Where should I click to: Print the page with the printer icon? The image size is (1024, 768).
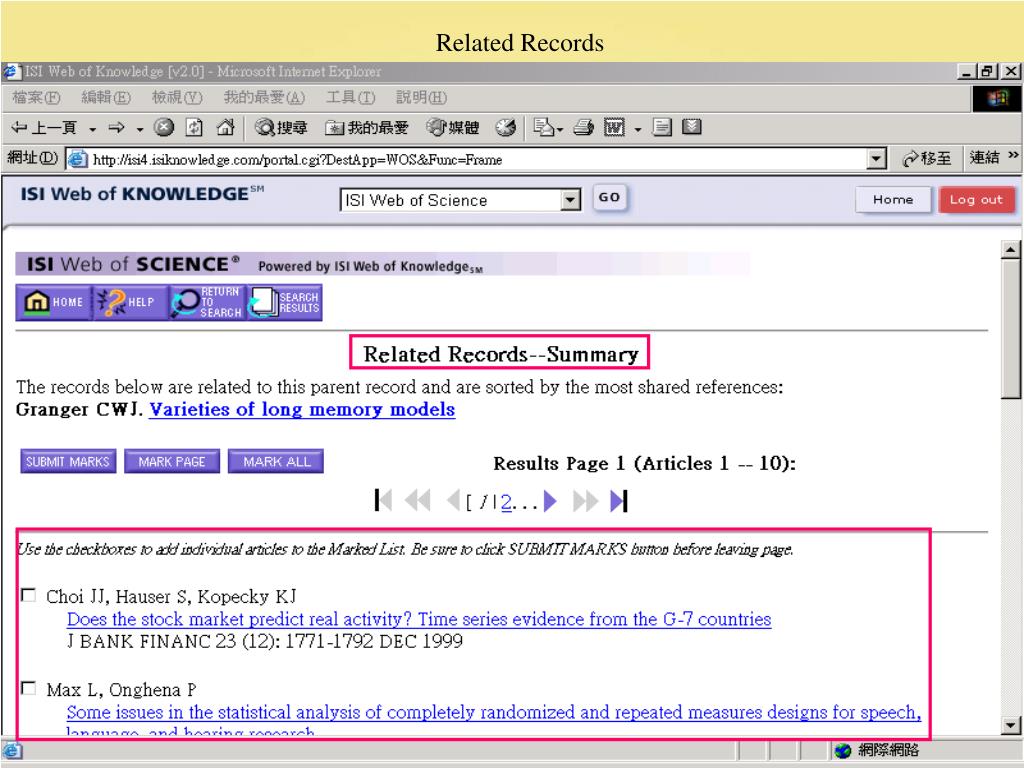pyautogui.click(x=583, y=127)
